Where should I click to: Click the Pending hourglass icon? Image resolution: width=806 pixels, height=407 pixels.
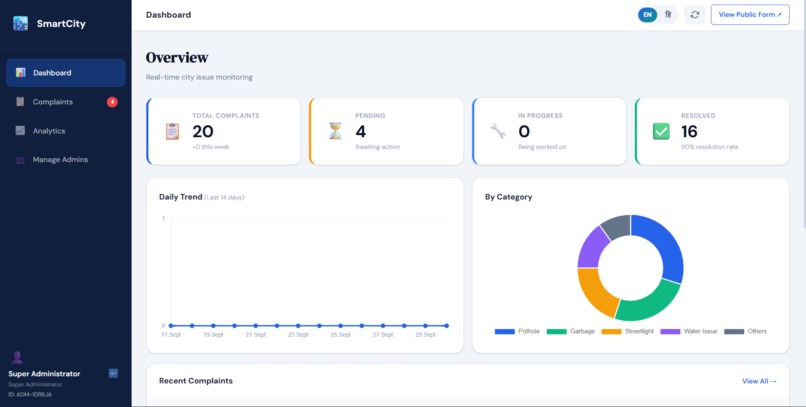point(335,131)
